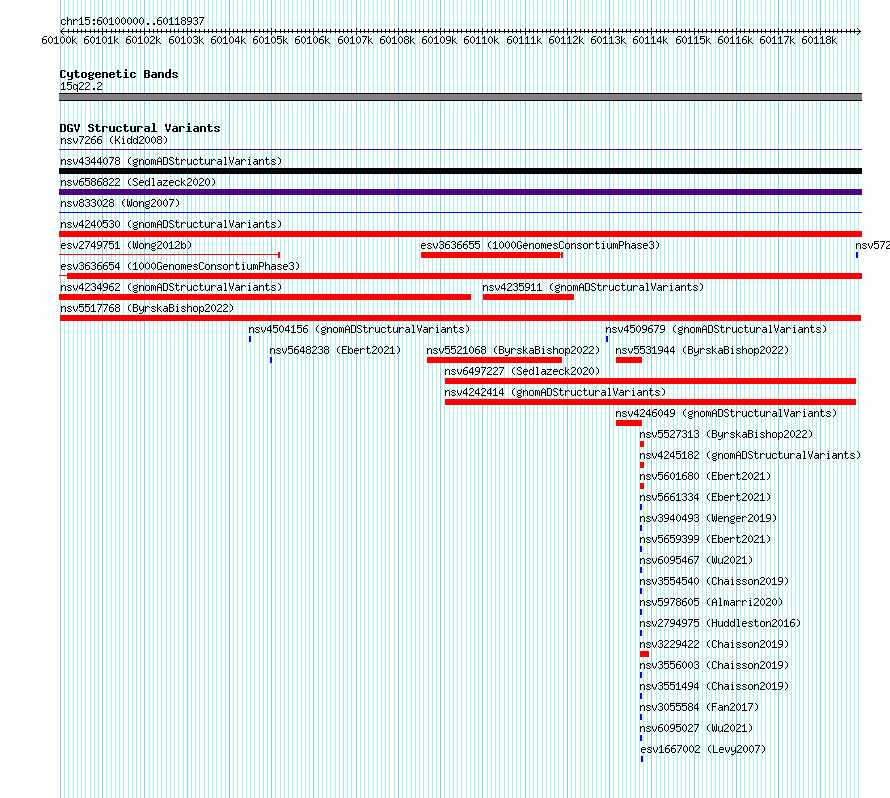Open nsv5517768 (ByrskaBishop2022) variant
Image resolution: width=890 pixels, height=798 pixels.
coord(147,308)
